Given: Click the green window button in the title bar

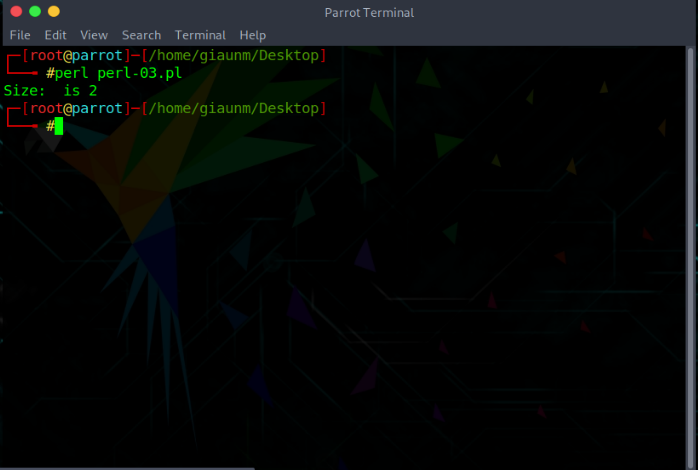Looking at the screenshot, I should (35, 11).
